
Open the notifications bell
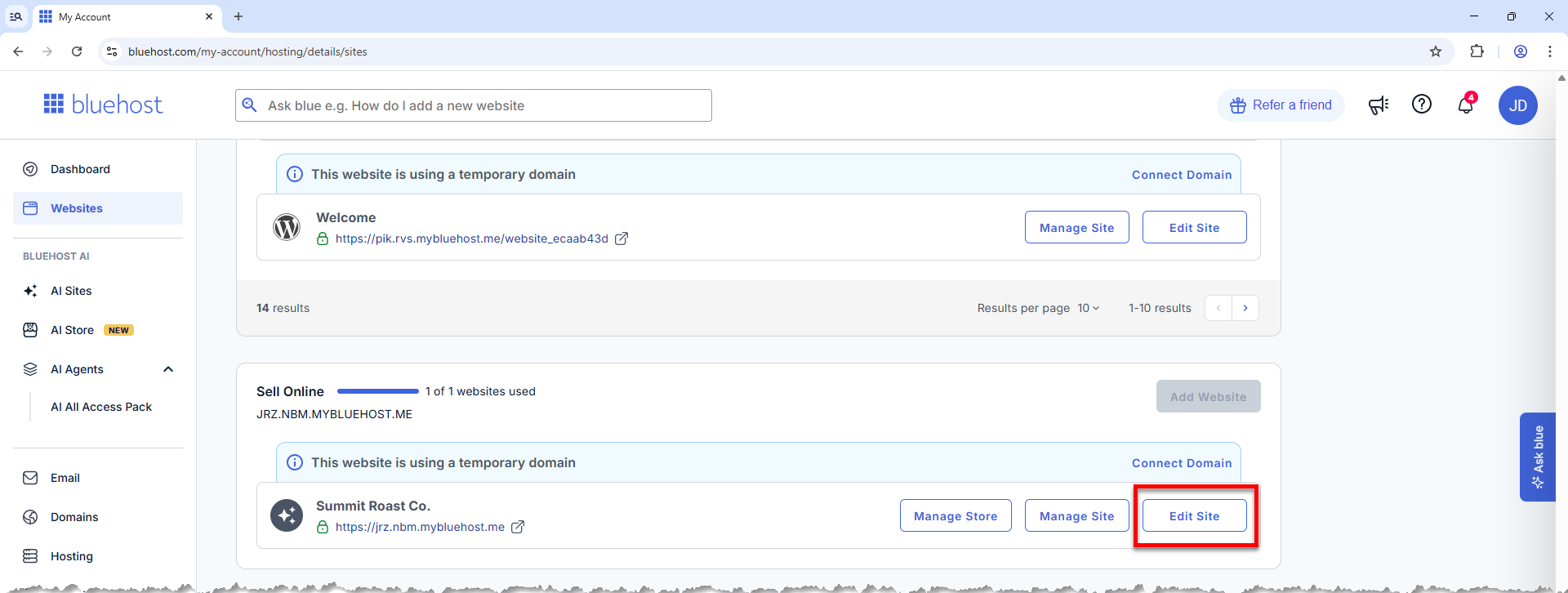[1467, 104]
